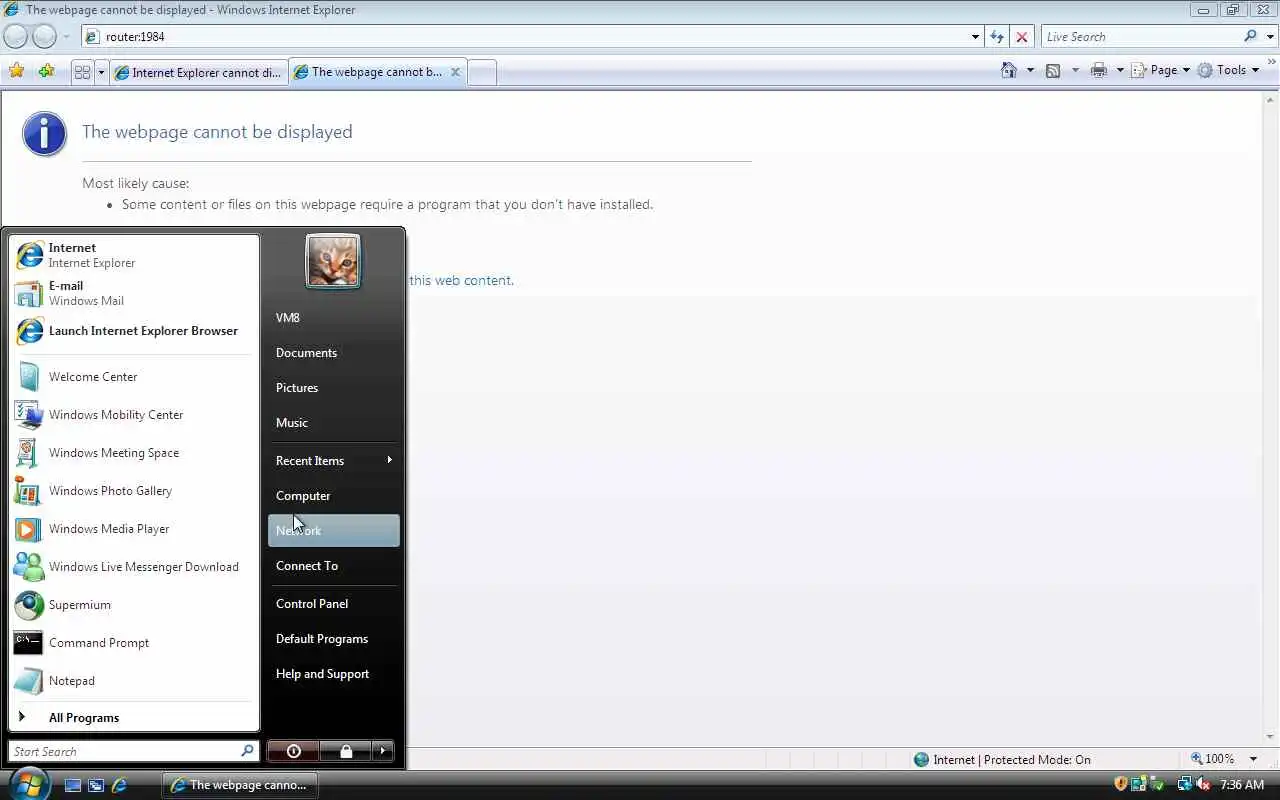
Task: Open the Tools menu
Action: click(x=1228, y=70)
